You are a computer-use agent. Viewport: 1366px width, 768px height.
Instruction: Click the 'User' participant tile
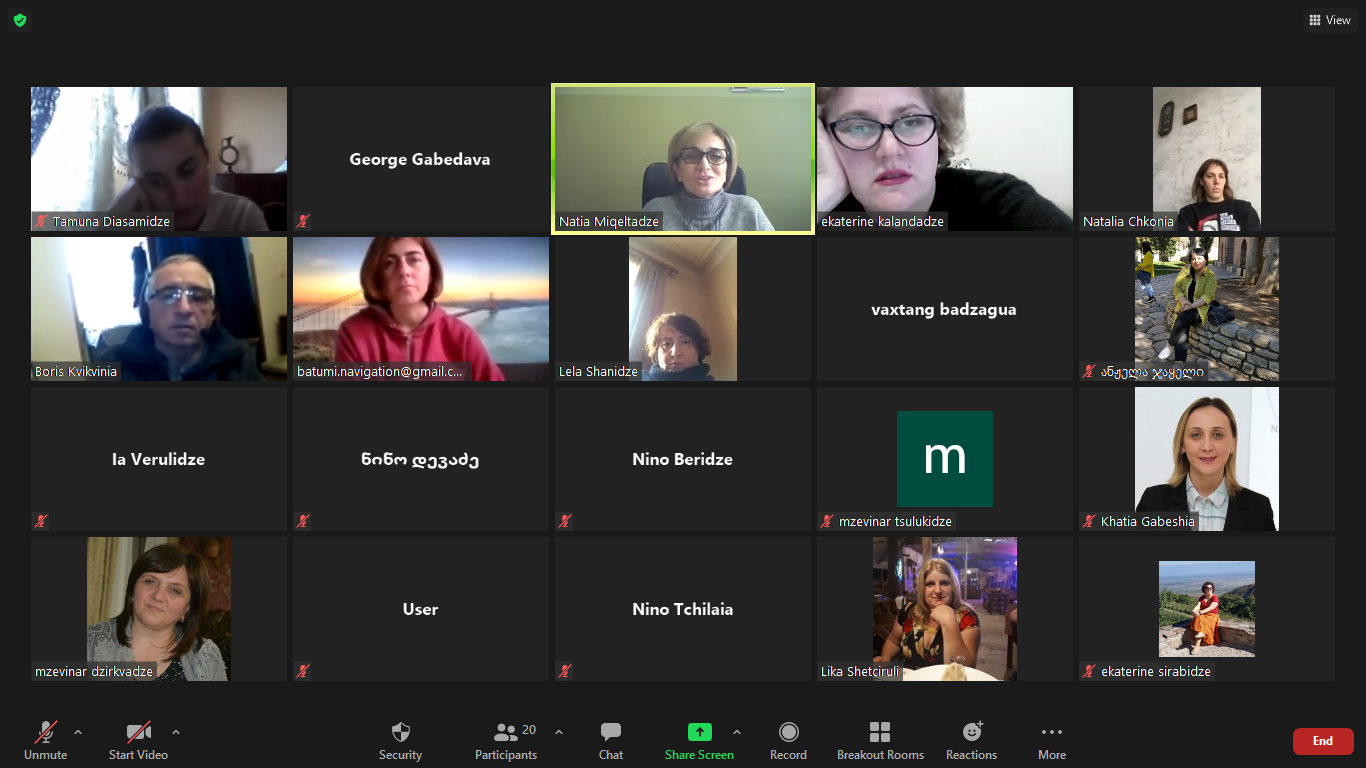pyautogui.click(x=421, y=609)
